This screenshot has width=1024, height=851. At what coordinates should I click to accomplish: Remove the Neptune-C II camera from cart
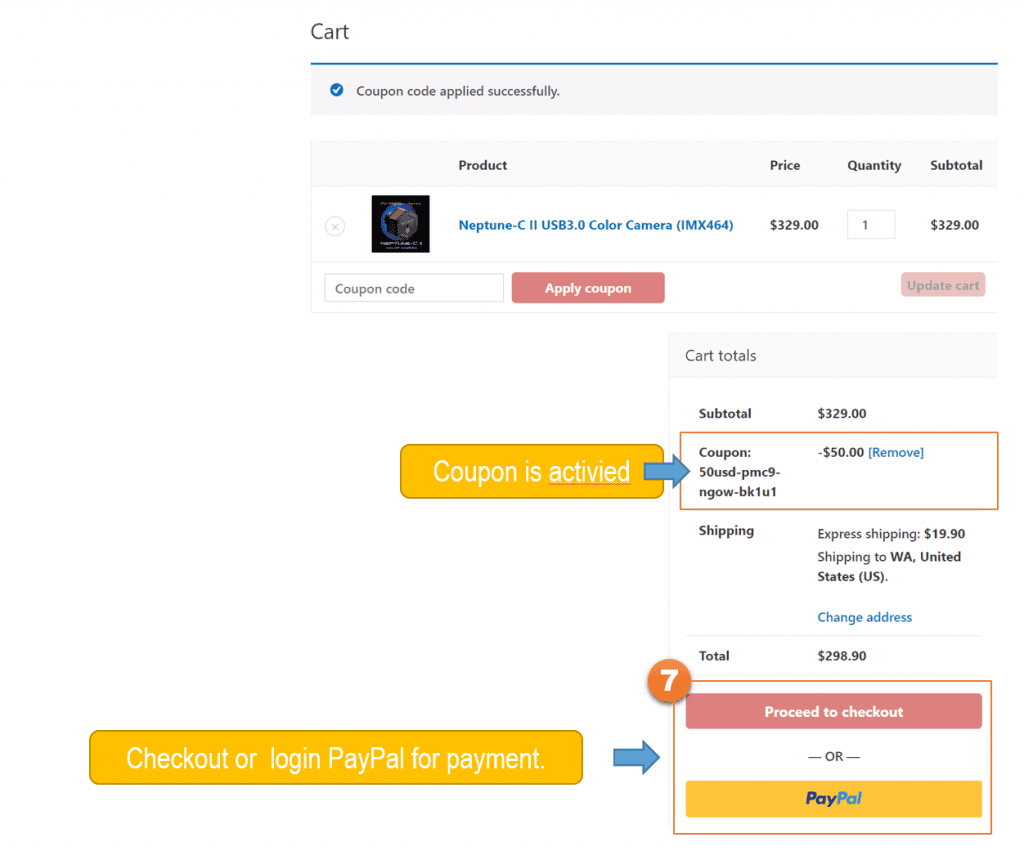(335, 227)
